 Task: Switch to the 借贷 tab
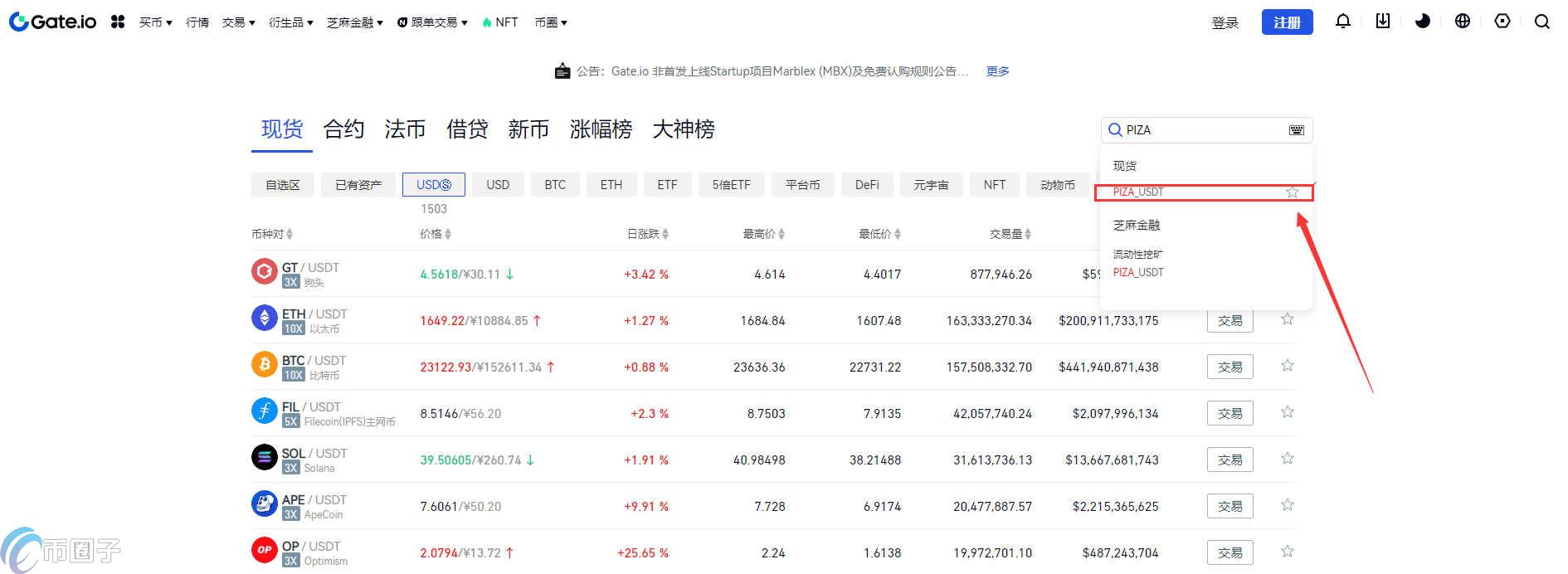pos(467,129)
